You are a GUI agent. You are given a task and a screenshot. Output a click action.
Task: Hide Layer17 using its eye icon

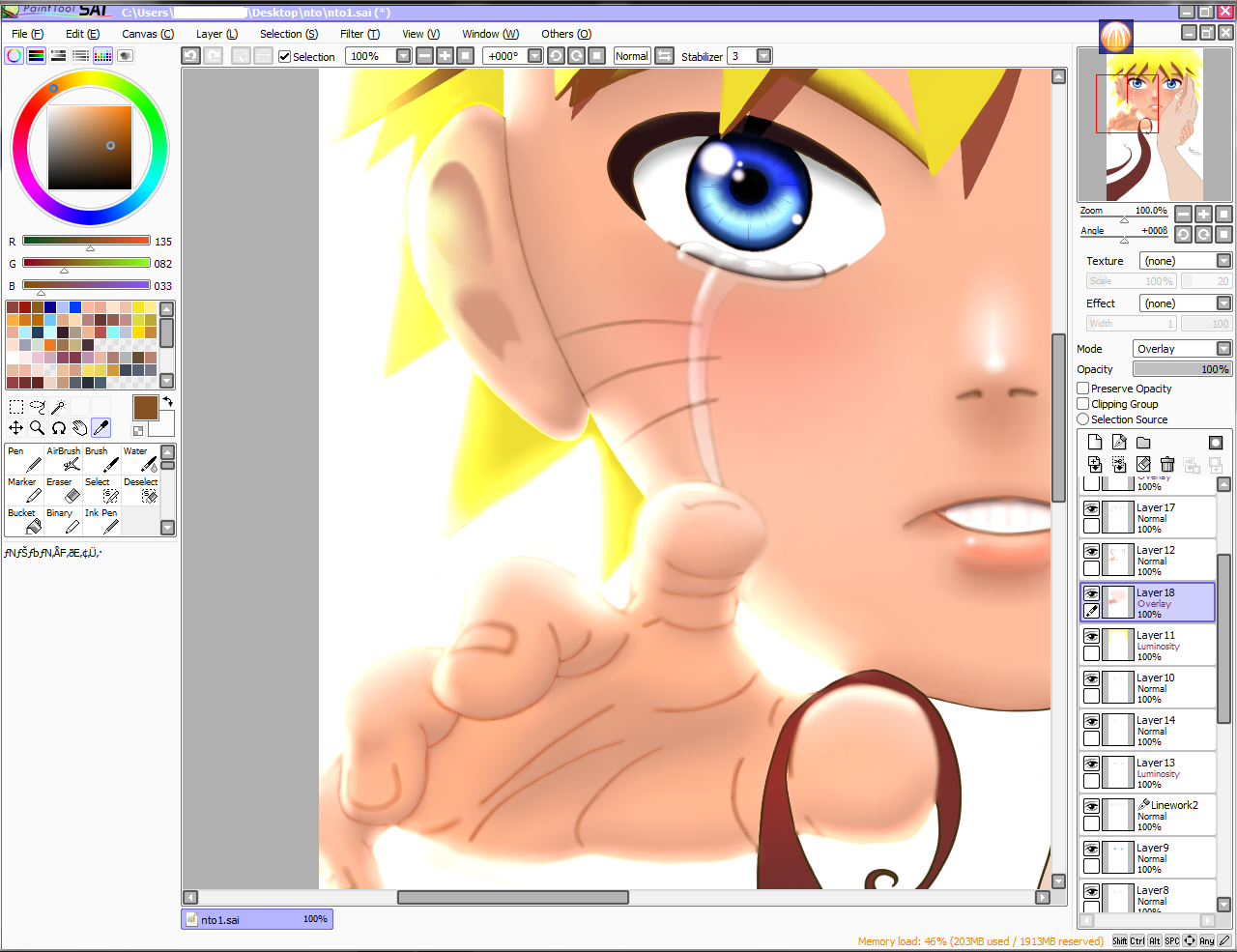pyautogui.click(x=1091, y=508)
